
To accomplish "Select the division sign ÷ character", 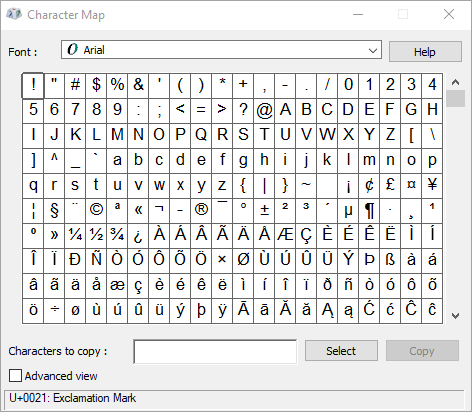I will click(54, 311).
